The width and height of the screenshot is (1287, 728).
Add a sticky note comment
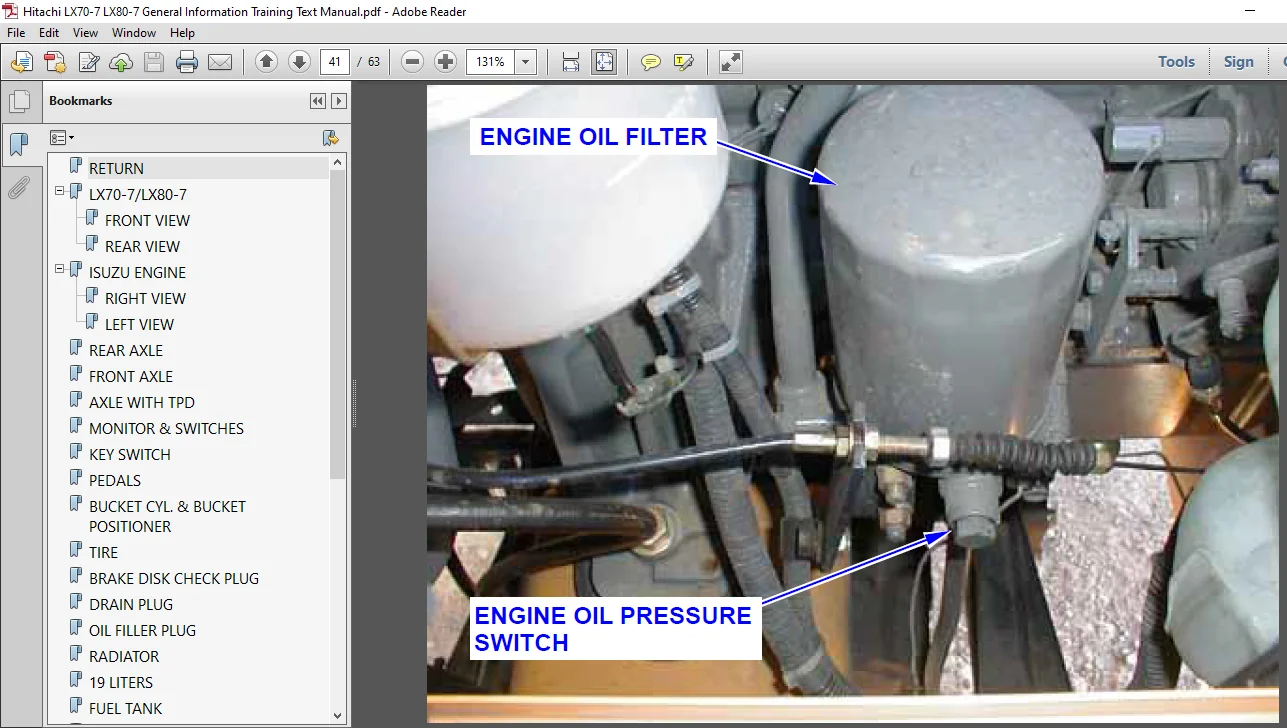[x=651, y=62]
